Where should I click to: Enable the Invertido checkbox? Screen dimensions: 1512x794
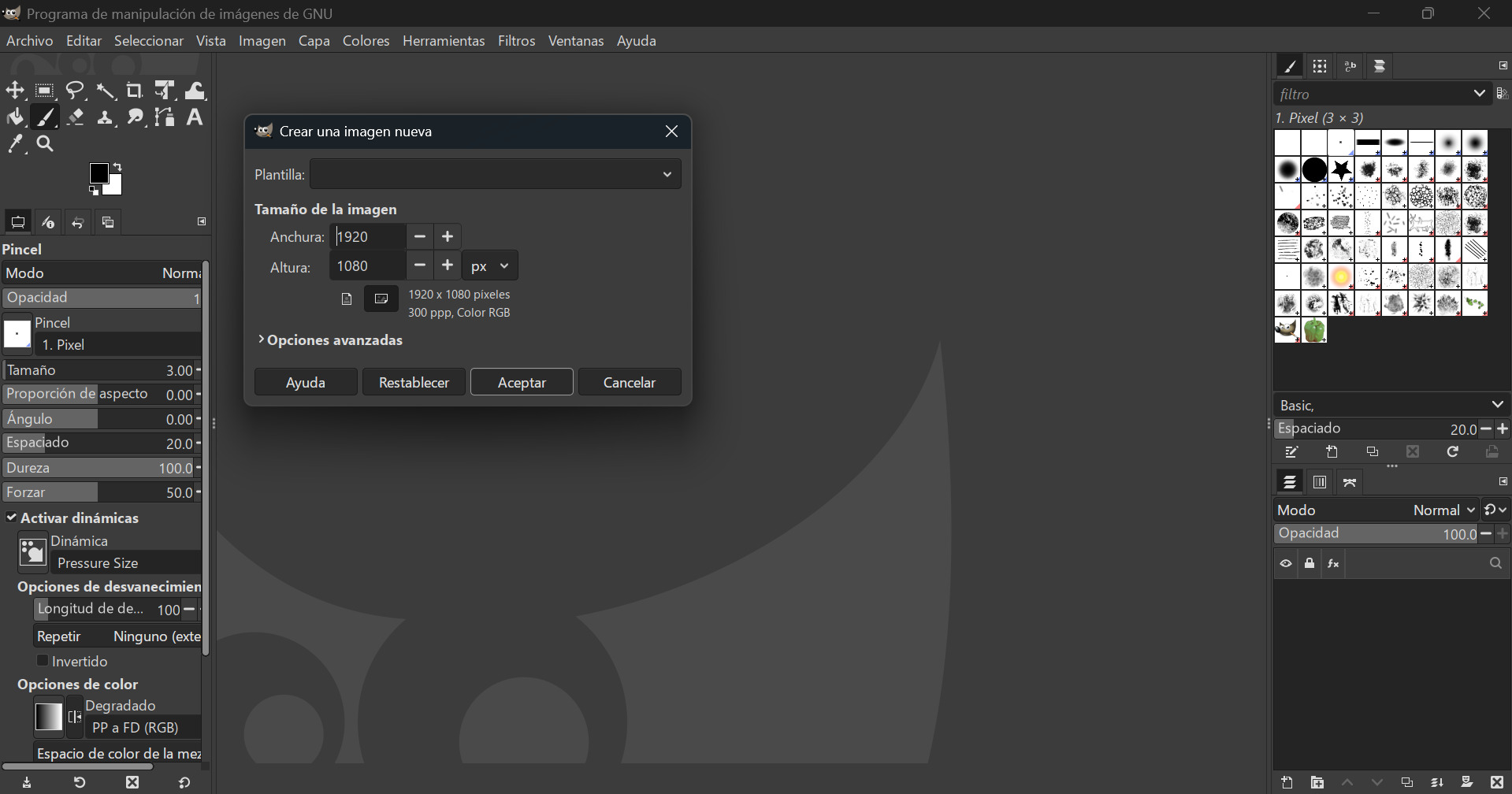pyautogui.click(x=43, y=660)
